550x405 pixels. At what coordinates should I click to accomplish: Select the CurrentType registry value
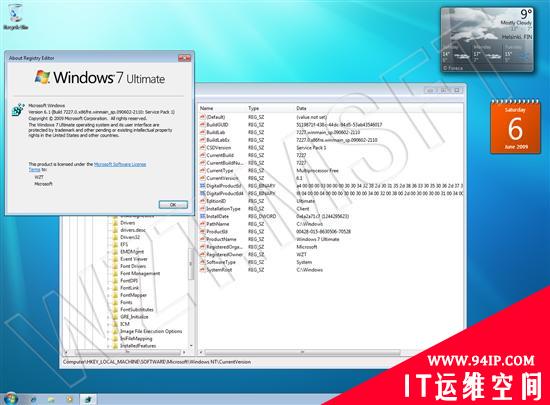(220, 171)
